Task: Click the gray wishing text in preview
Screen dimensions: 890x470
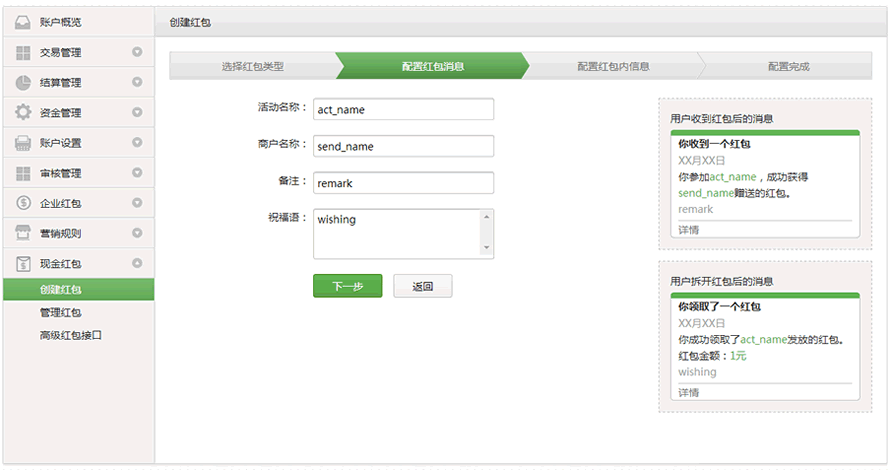Action: coord(697,372)
